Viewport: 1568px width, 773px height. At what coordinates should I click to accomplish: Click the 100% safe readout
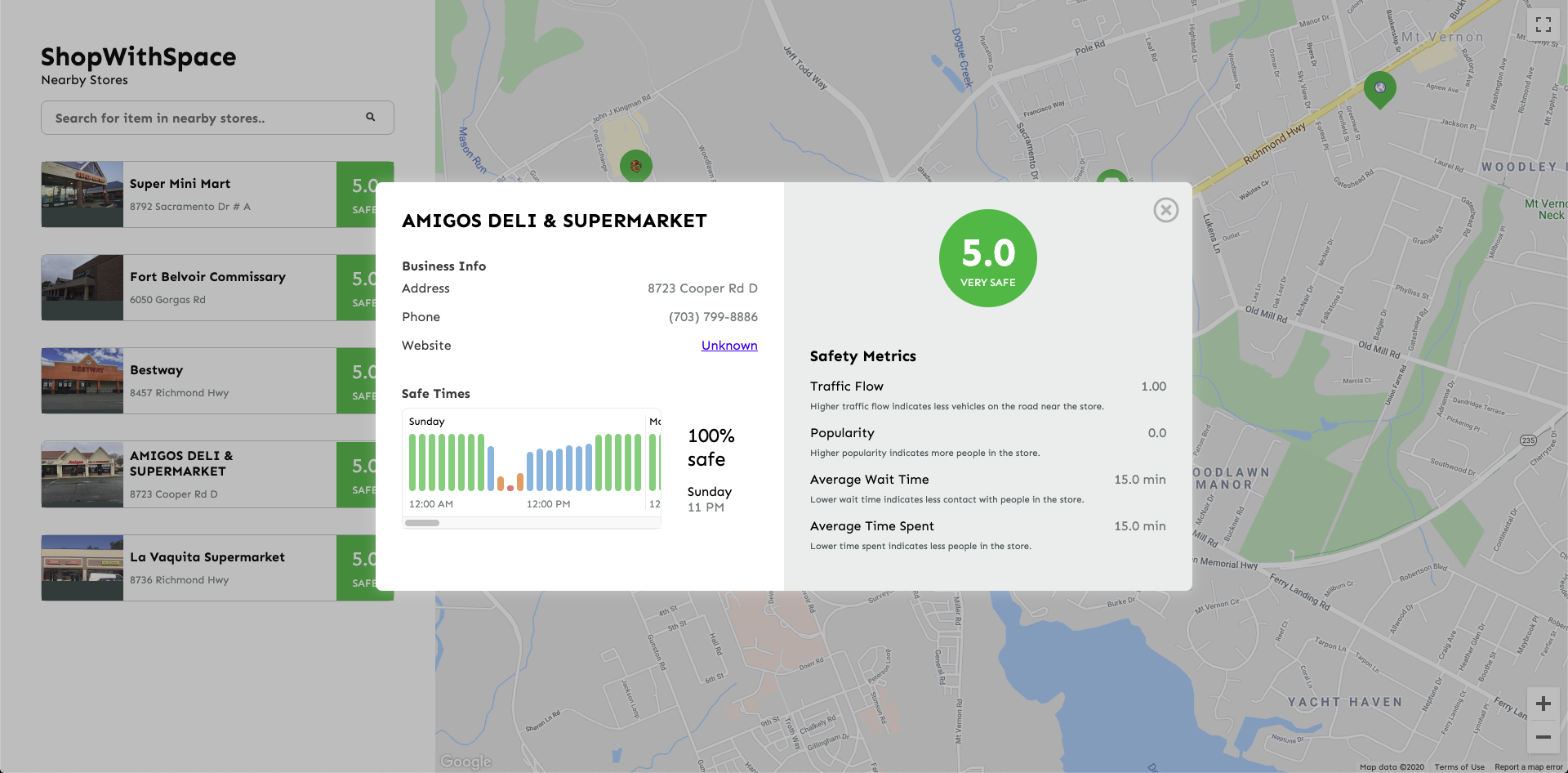(x=710, y=448)
